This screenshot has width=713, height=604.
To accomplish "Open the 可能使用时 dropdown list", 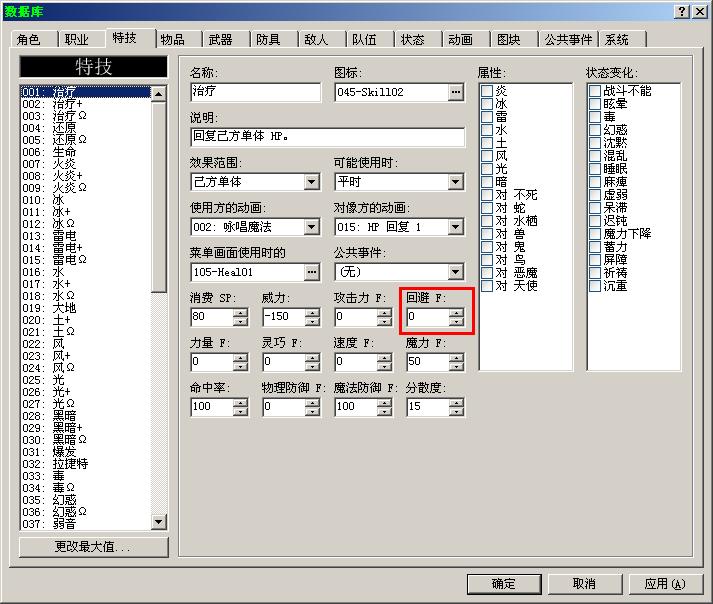I will point(456,182).
